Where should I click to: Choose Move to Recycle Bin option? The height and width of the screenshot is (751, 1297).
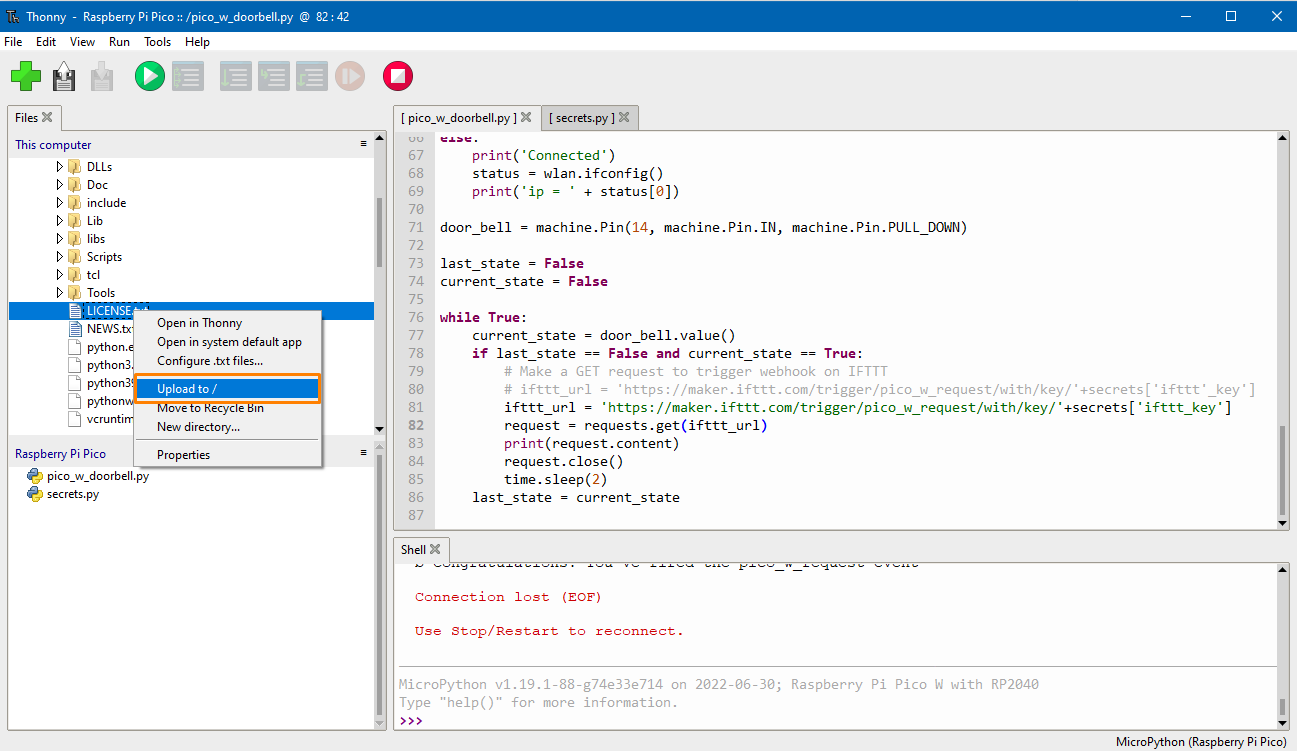pyautogui.click(x=210, y=408)
